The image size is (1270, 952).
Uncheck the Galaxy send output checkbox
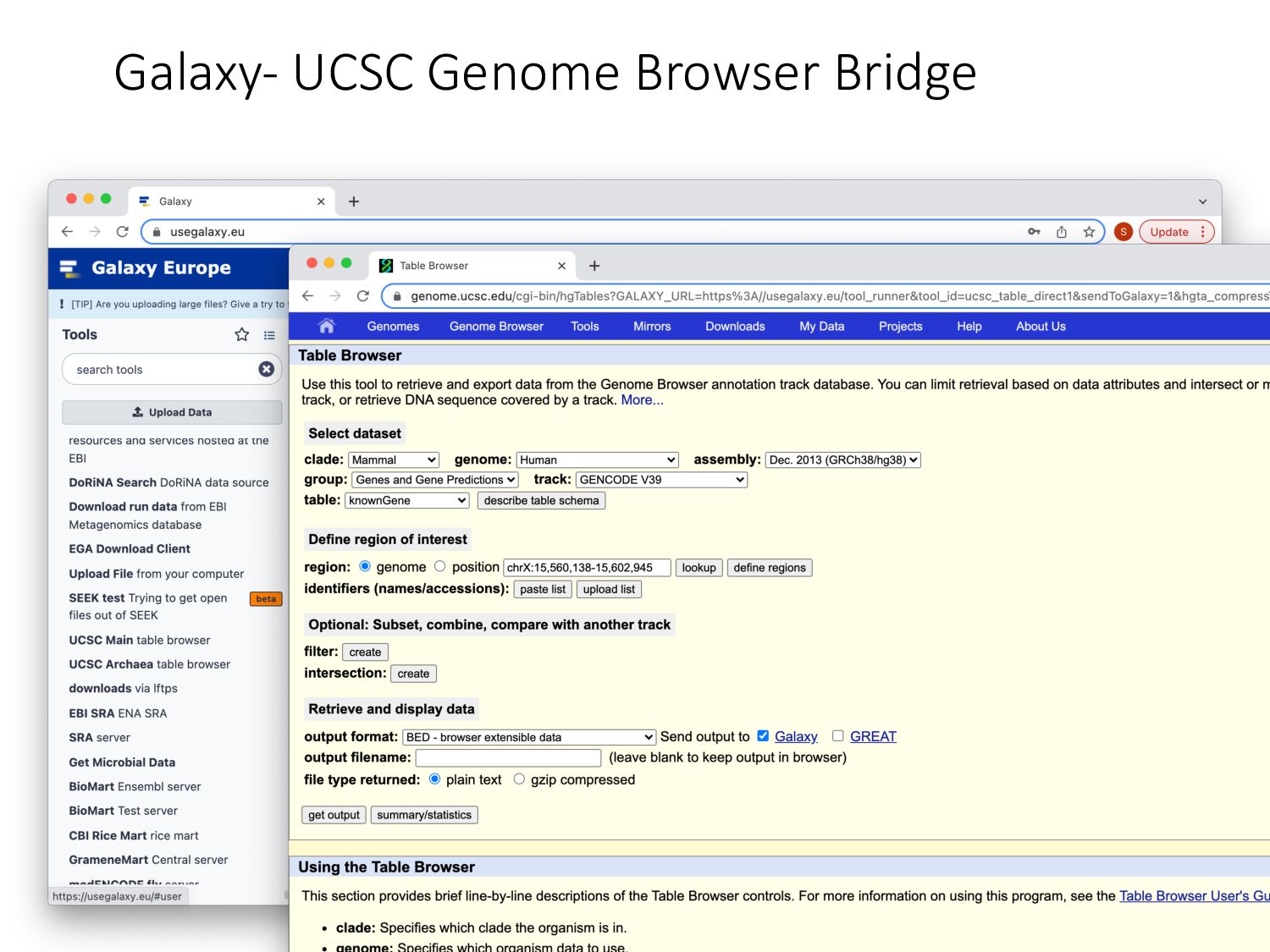(763, 736)
